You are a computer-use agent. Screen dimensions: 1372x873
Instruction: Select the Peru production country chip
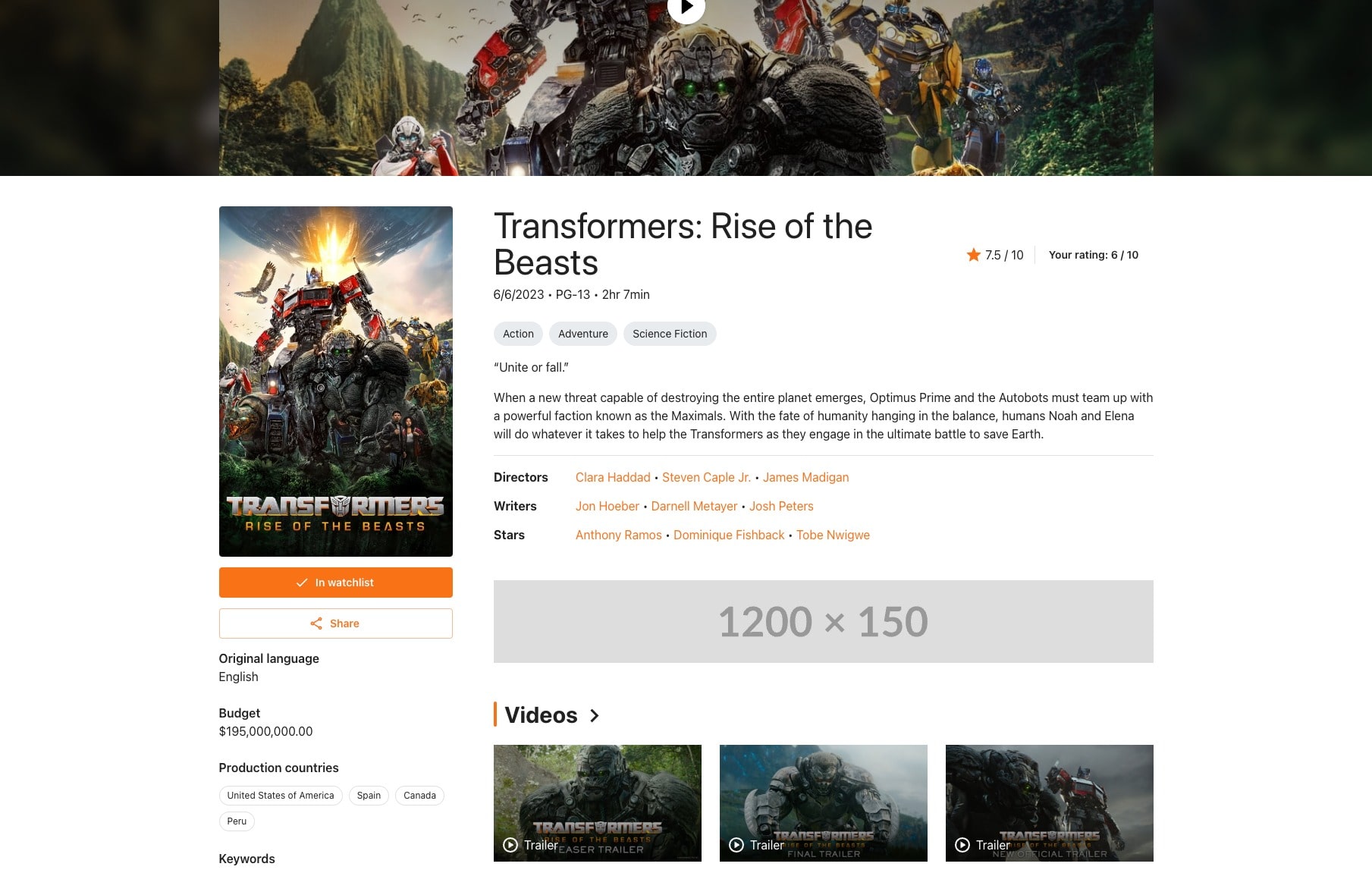(237, 821)
